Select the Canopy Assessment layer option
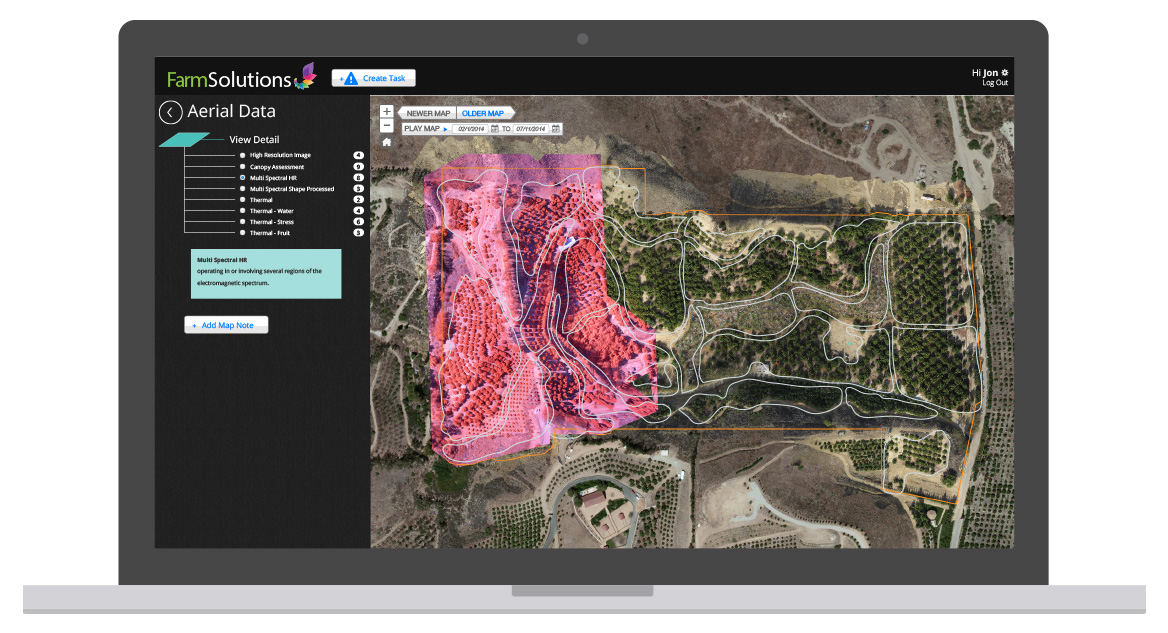Screen dimensions: 1168x633 click(242, 167)
